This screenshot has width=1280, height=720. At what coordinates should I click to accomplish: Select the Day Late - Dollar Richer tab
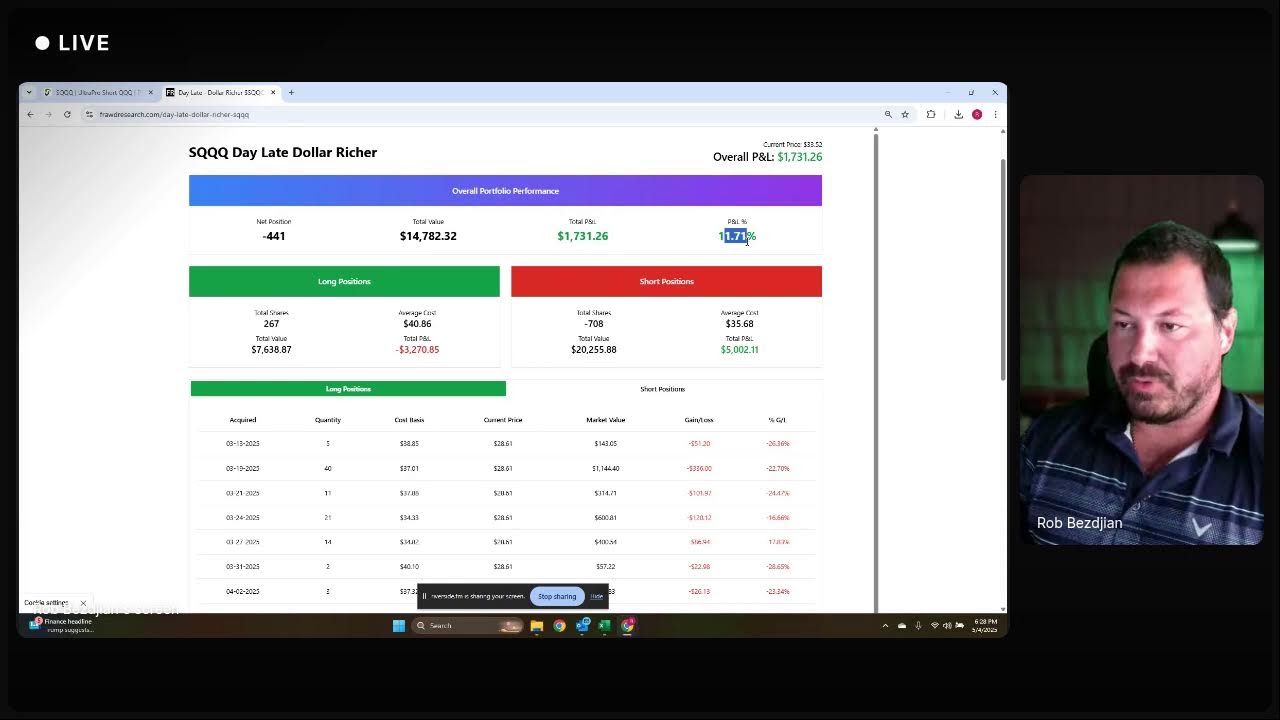tap(220, 92)
